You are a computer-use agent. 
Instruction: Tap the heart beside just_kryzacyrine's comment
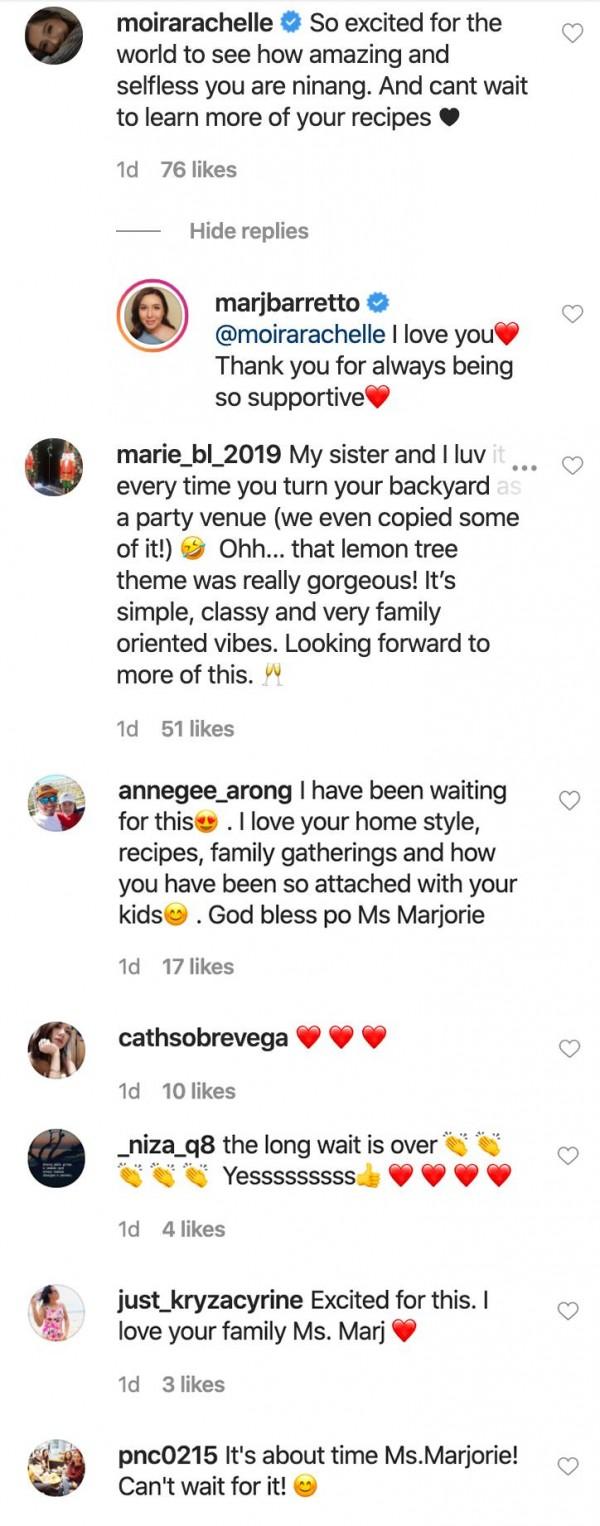(568, 1311)
